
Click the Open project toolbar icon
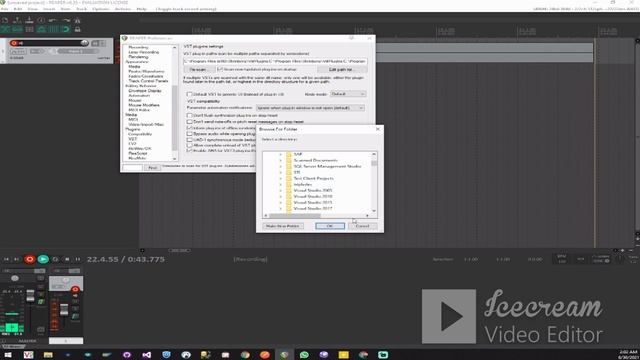pyautogui.click(x=17, y=20)
